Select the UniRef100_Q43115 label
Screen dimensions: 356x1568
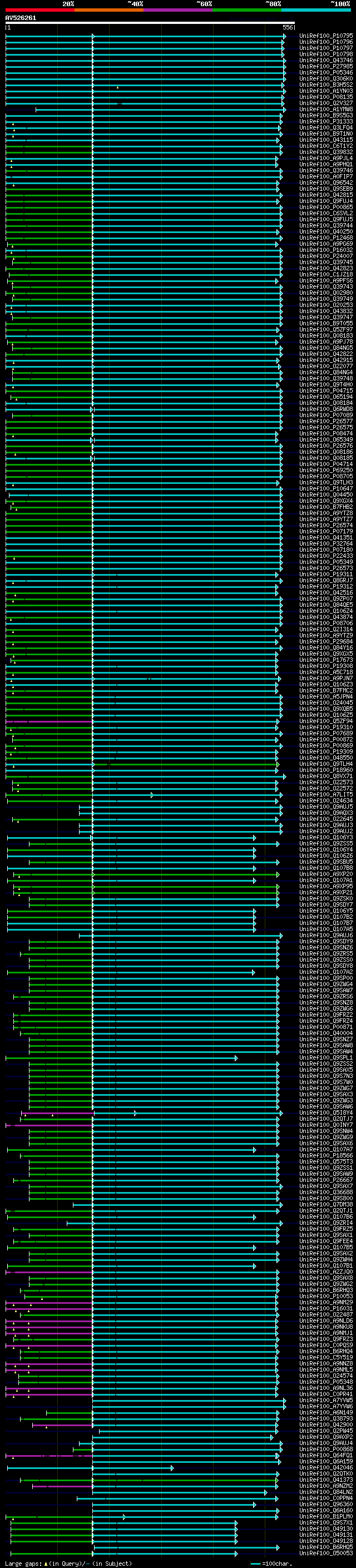click(326, 140)
